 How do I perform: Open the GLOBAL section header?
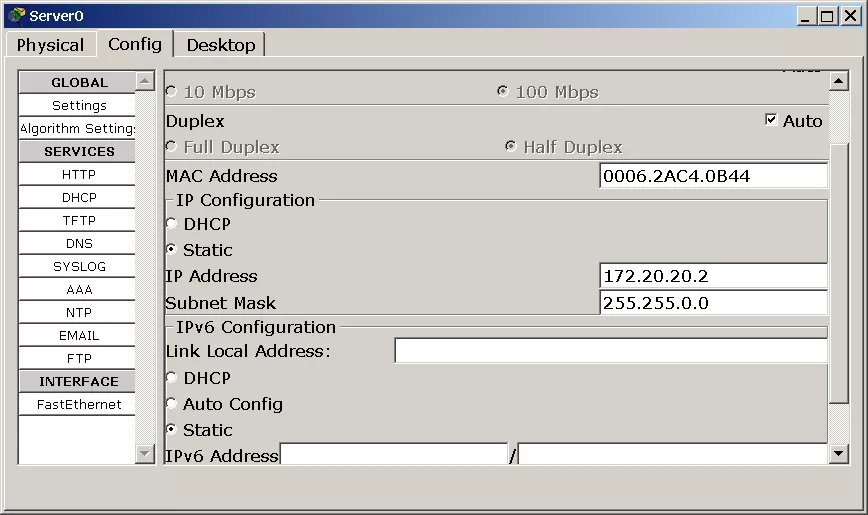[x=77, y=83]
